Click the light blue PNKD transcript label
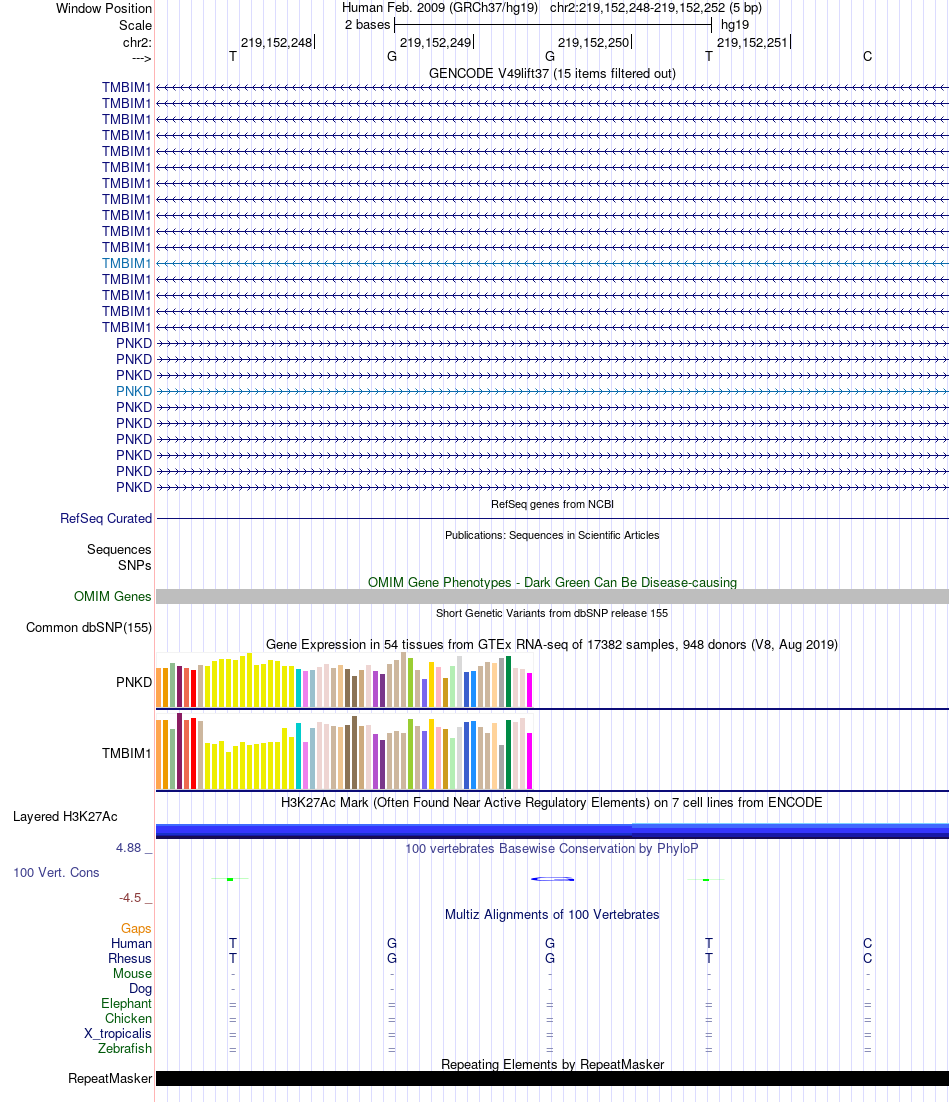This screenshot has width=950, height=1102. click(x=134, y=391)
